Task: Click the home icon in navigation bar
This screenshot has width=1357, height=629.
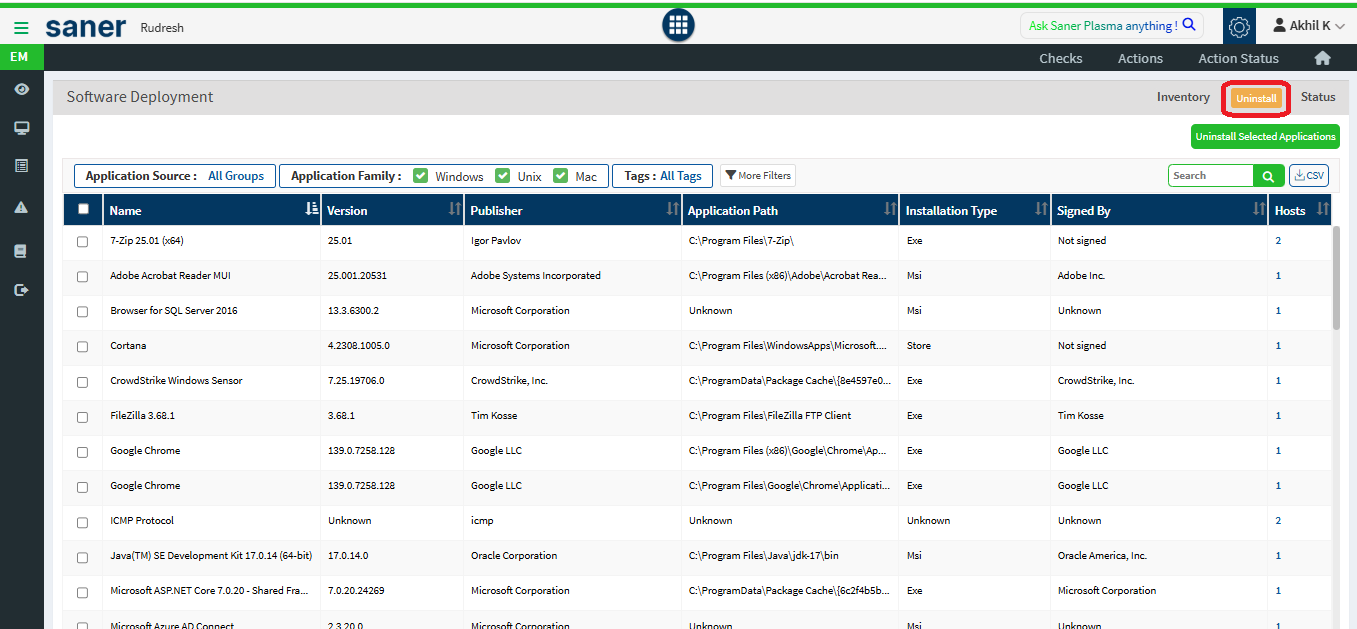Action: pyautogui.click(x=1322, y=58)
